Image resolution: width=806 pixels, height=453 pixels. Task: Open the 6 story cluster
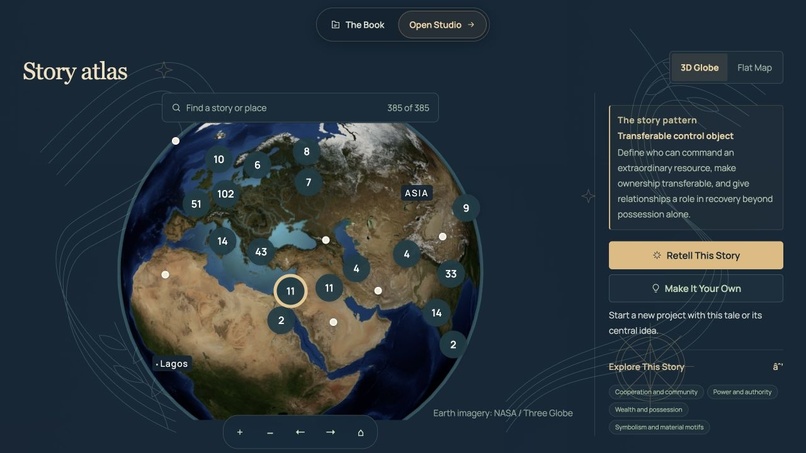click(x=258, y=165)
